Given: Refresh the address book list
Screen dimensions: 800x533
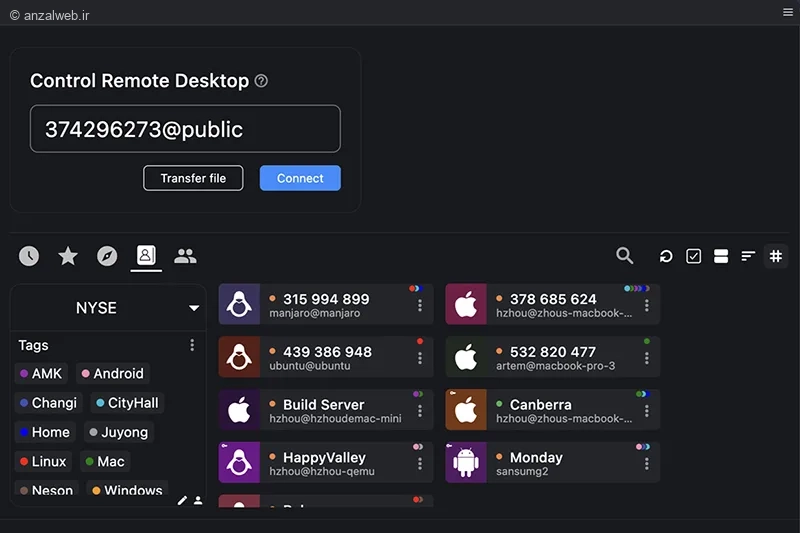Looking at the screenshot, I should pos(666,256).
